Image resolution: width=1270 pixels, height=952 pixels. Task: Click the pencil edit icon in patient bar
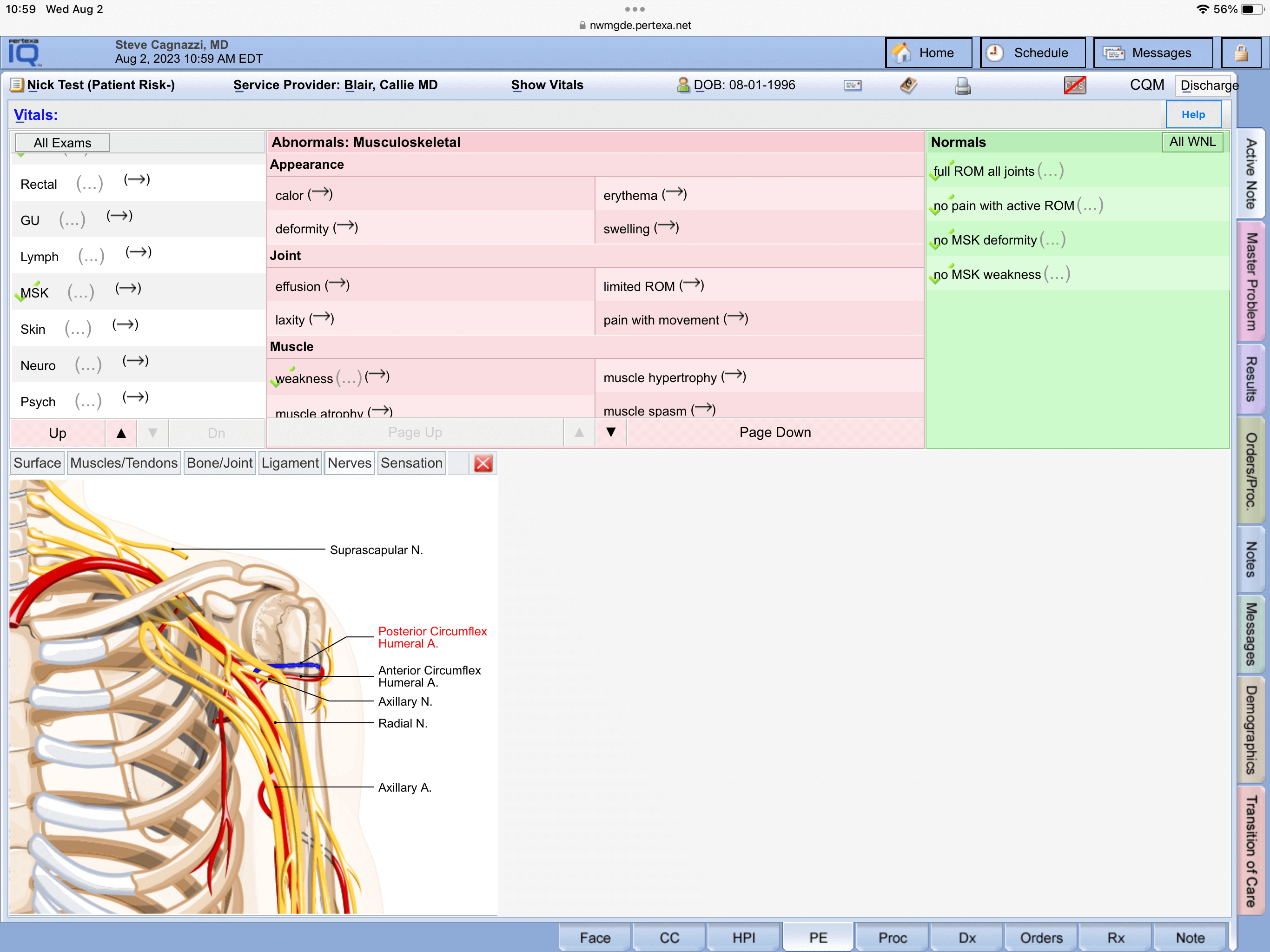point(908,86)
